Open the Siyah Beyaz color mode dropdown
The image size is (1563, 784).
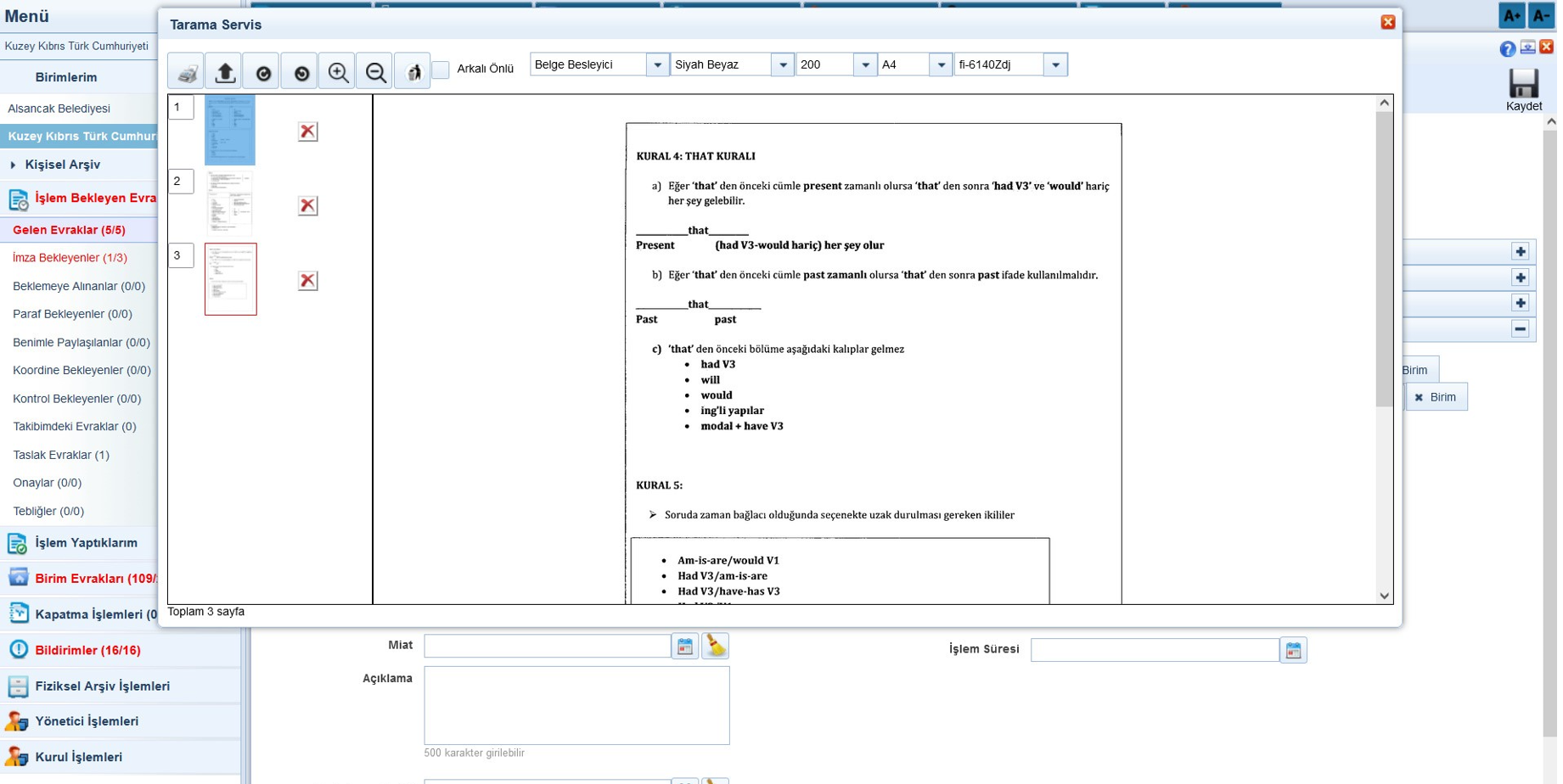point(782,64)
